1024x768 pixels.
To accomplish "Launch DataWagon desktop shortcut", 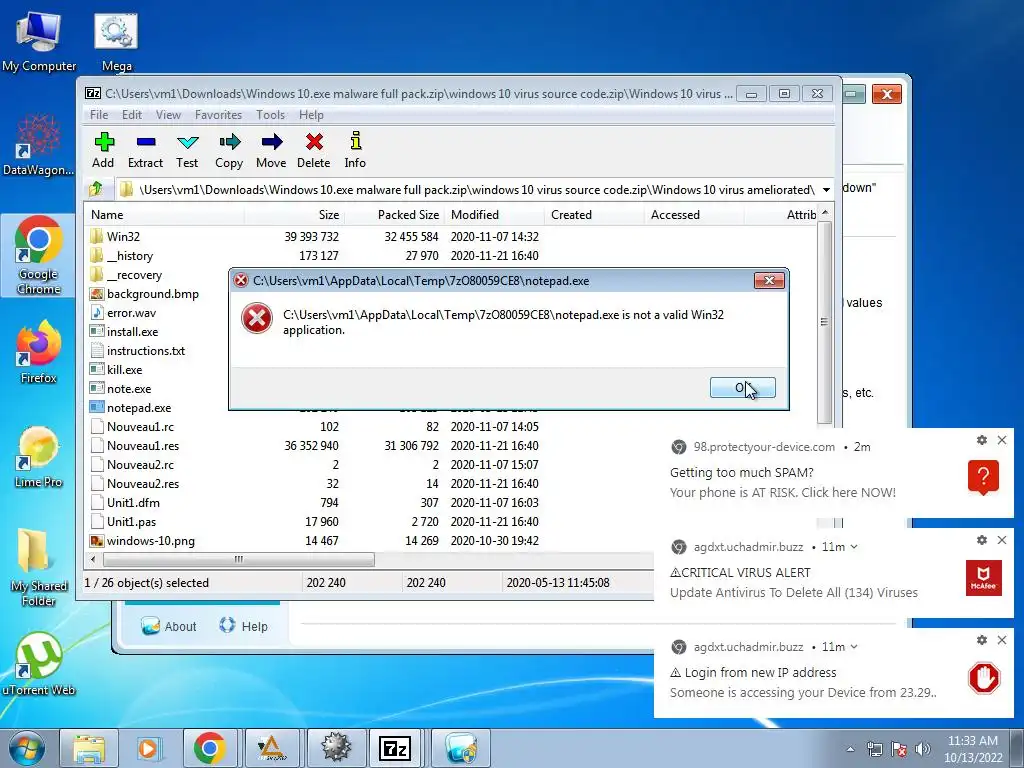I will point(39,145).
